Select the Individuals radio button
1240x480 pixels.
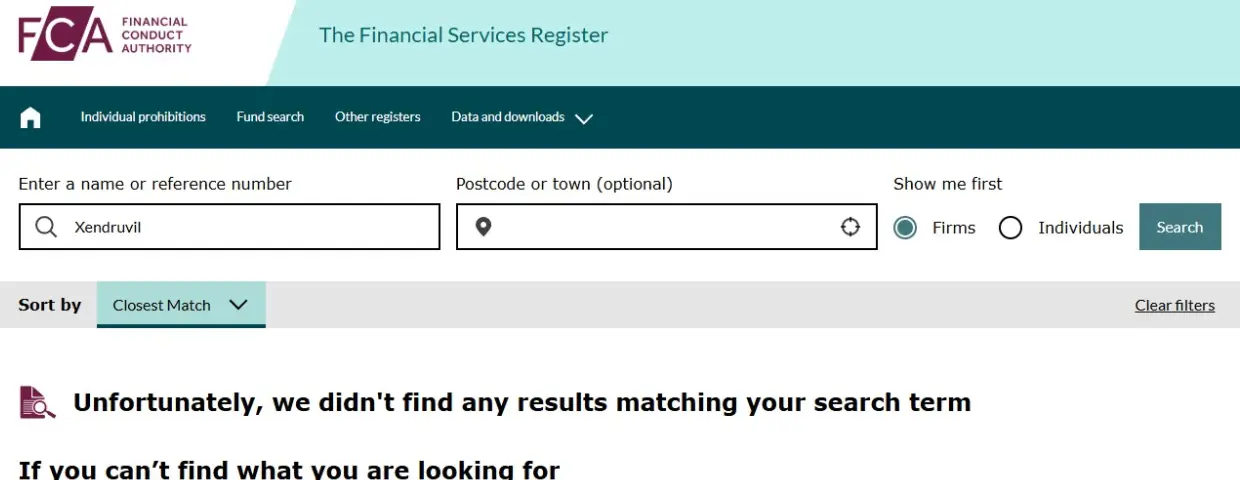coord(1011,228)
